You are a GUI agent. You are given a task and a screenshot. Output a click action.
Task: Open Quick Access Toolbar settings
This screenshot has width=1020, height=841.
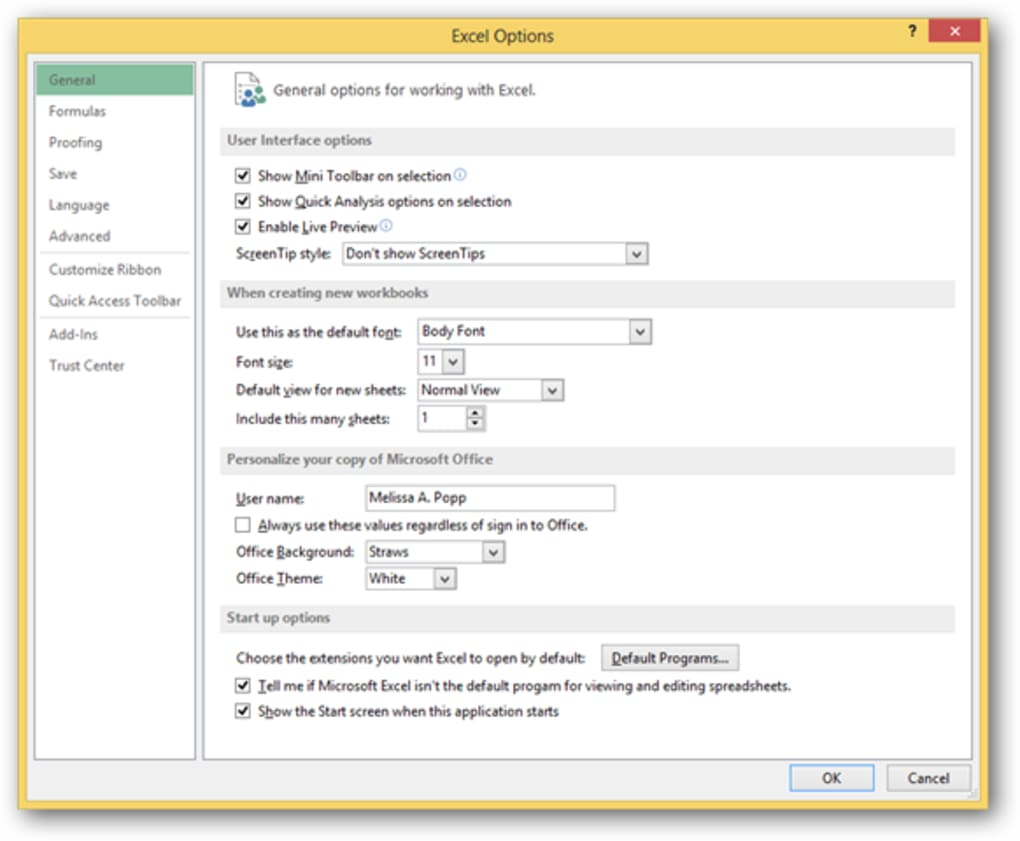click(114, 300)
